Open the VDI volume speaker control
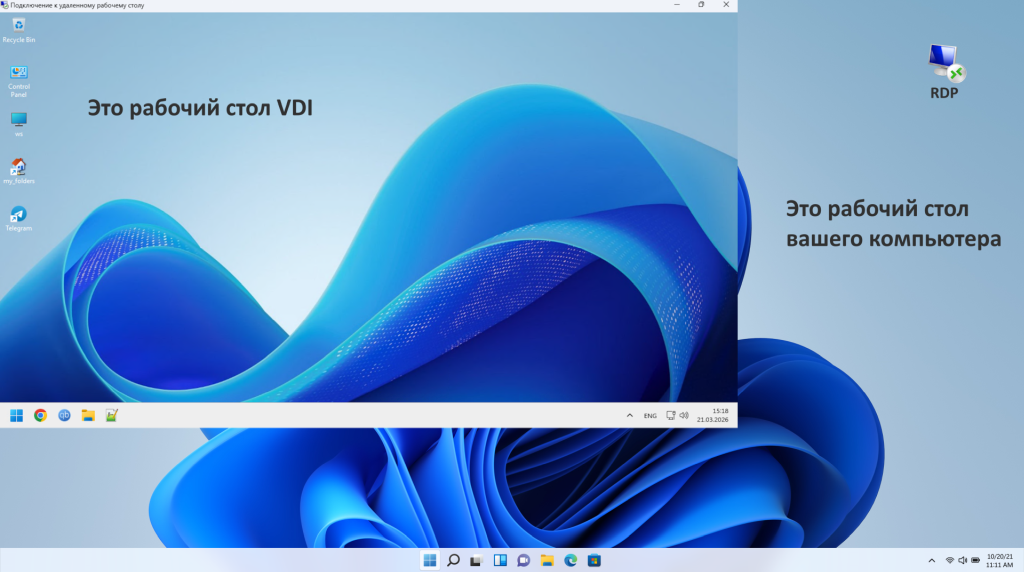The height and width of the screenshot is (572, 1024). pyautogui.click(x=684, y=415)
